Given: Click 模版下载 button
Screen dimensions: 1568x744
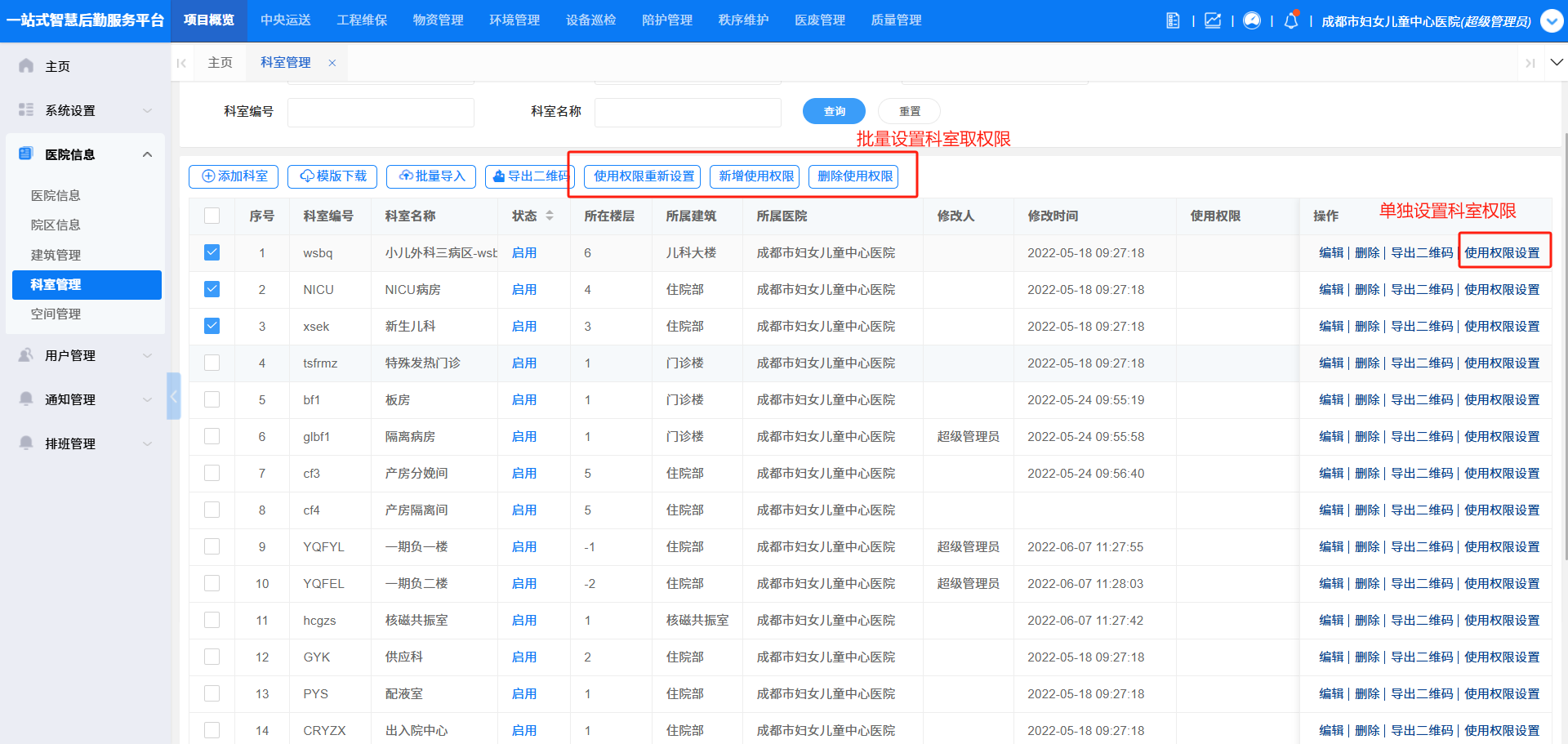Looking at the screenshot, I should point(332,176).
